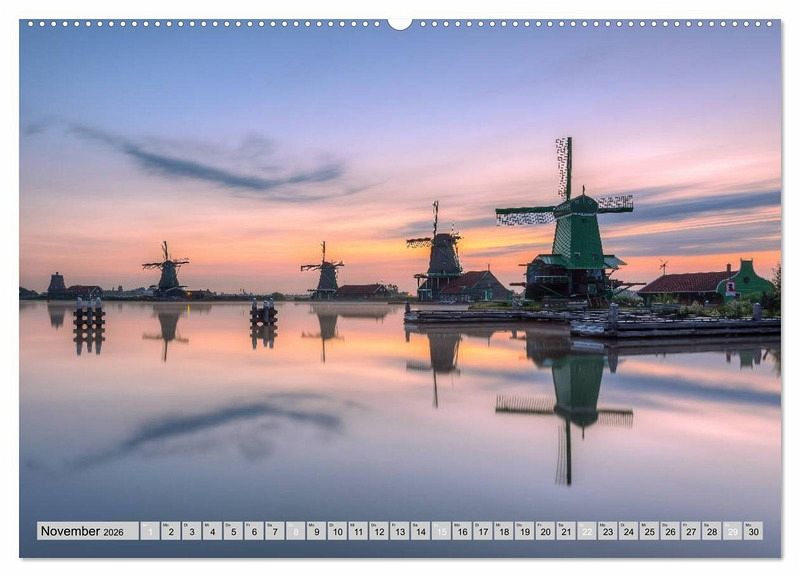
Task: Click day 28 on the date row
Action: (x=711, y=531)
